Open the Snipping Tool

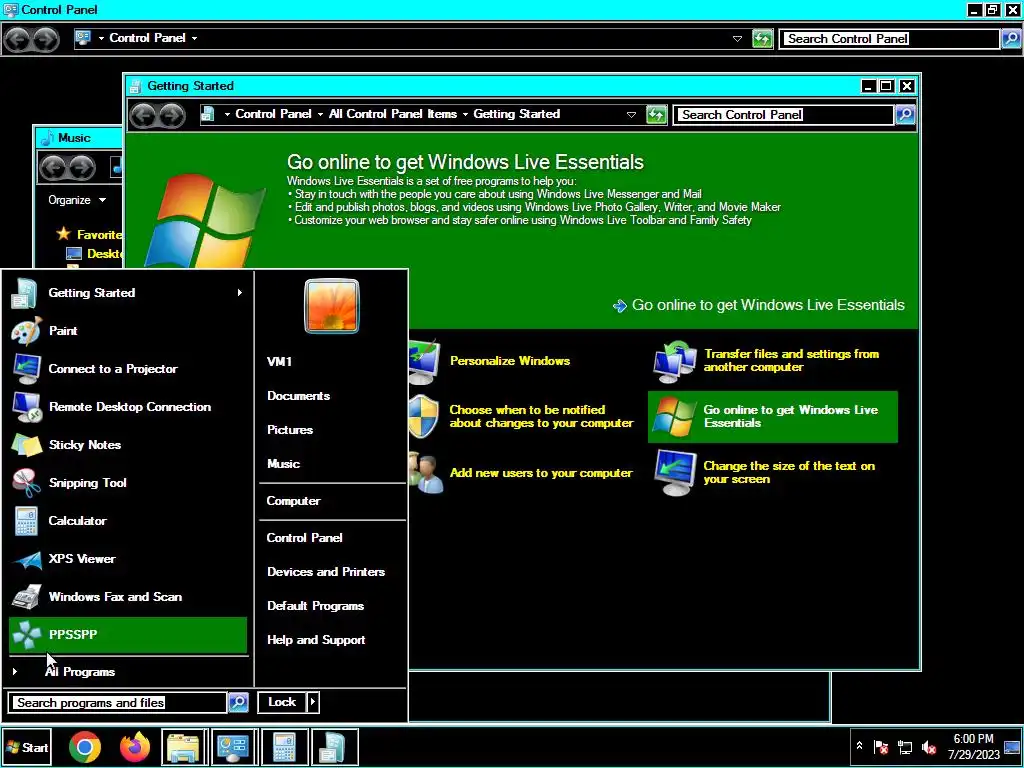(128, 483)
